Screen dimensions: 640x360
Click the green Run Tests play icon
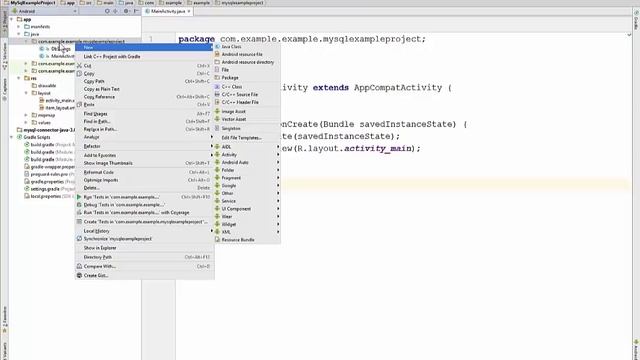tap(79, 197)
